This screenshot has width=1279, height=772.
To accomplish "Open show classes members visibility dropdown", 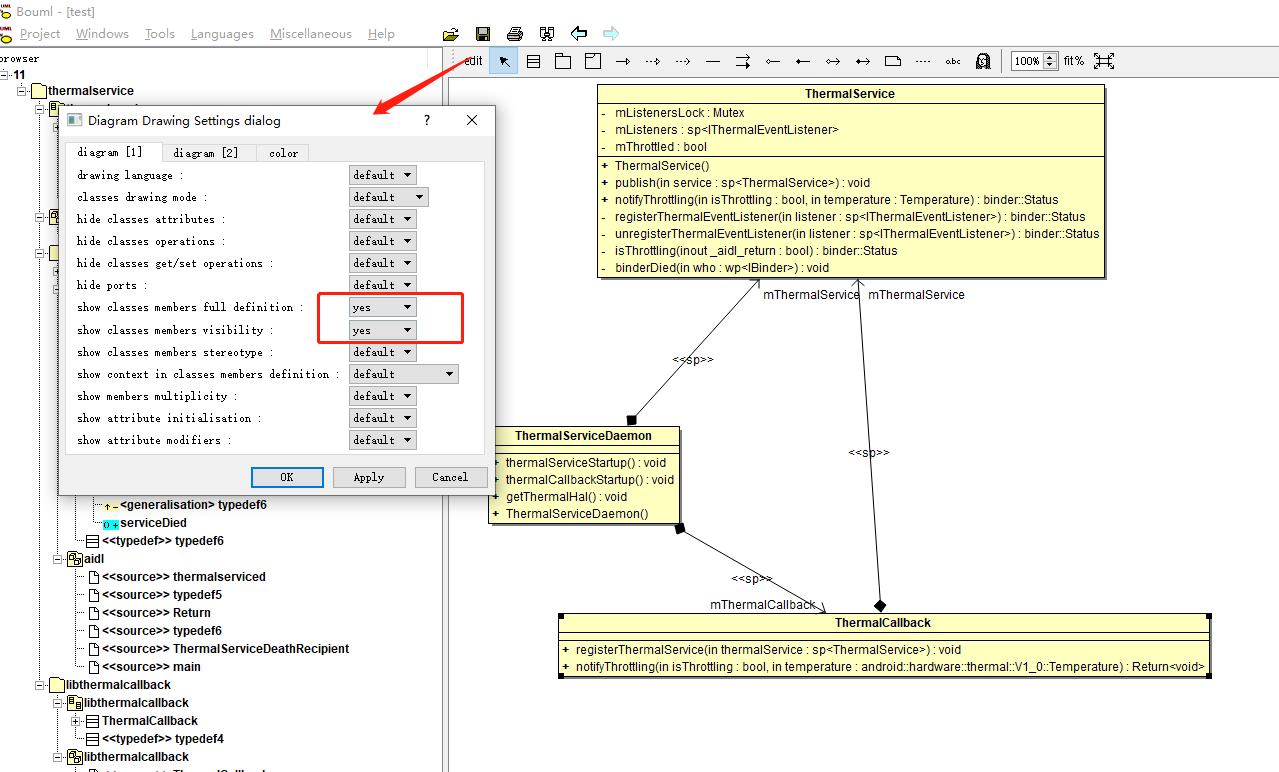I will 382,330.
